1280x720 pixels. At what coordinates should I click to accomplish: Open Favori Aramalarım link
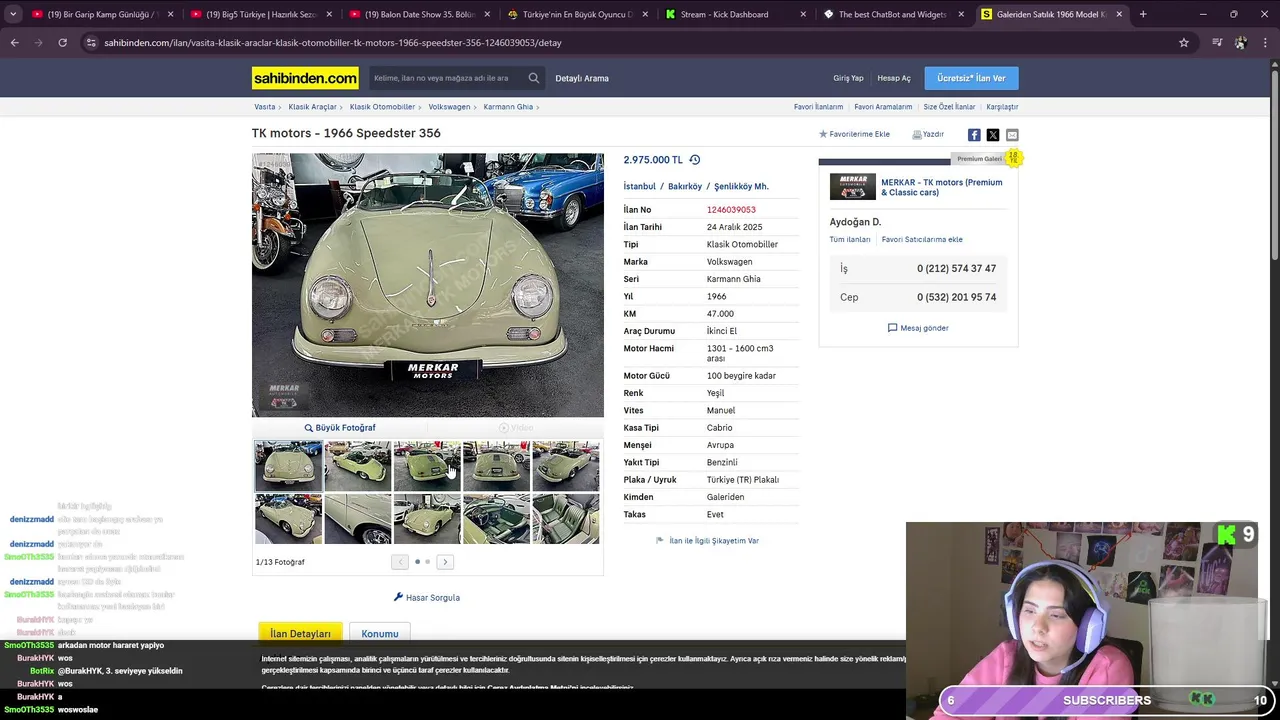coord(883,107)
